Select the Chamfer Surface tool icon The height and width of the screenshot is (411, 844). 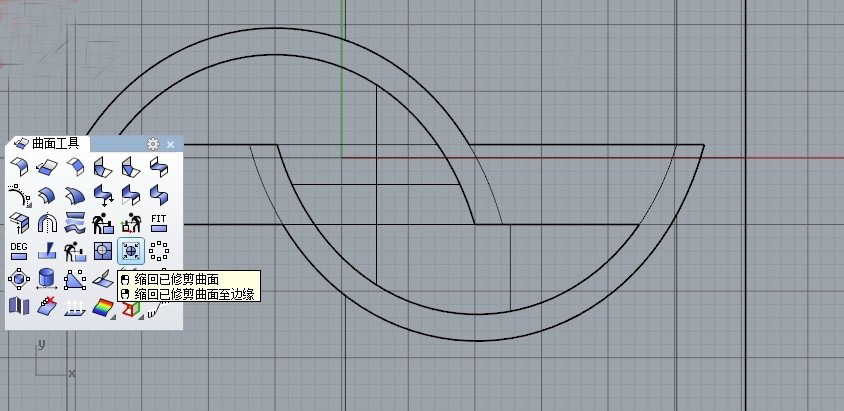click(x=75, y=166)
